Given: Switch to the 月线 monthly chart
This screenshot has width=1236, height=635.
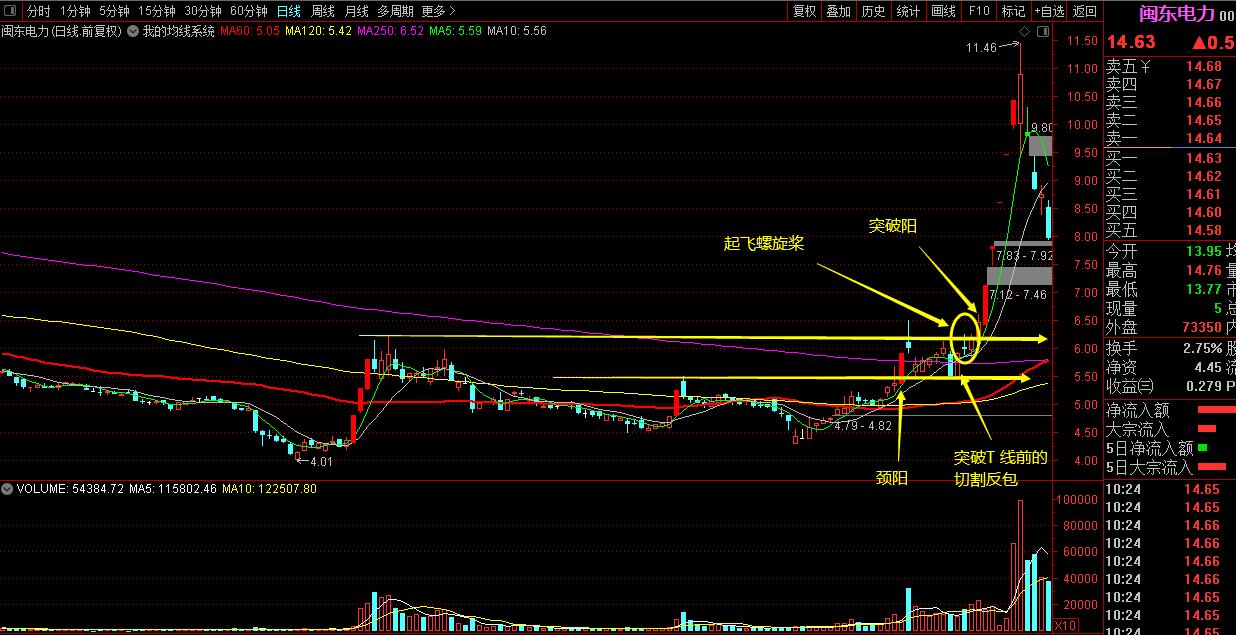Looking at the screenshot, I should click(x=356, y=12).
